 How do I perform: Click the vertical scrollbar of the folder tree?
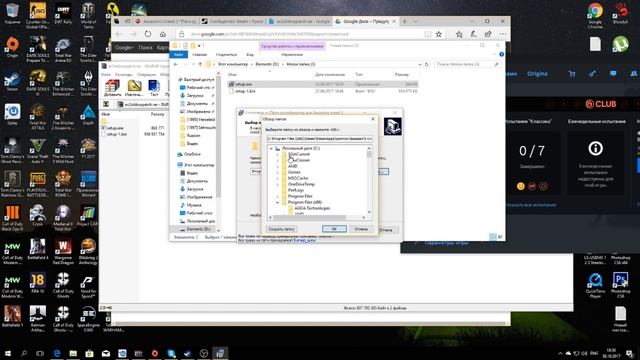(369, 180)
